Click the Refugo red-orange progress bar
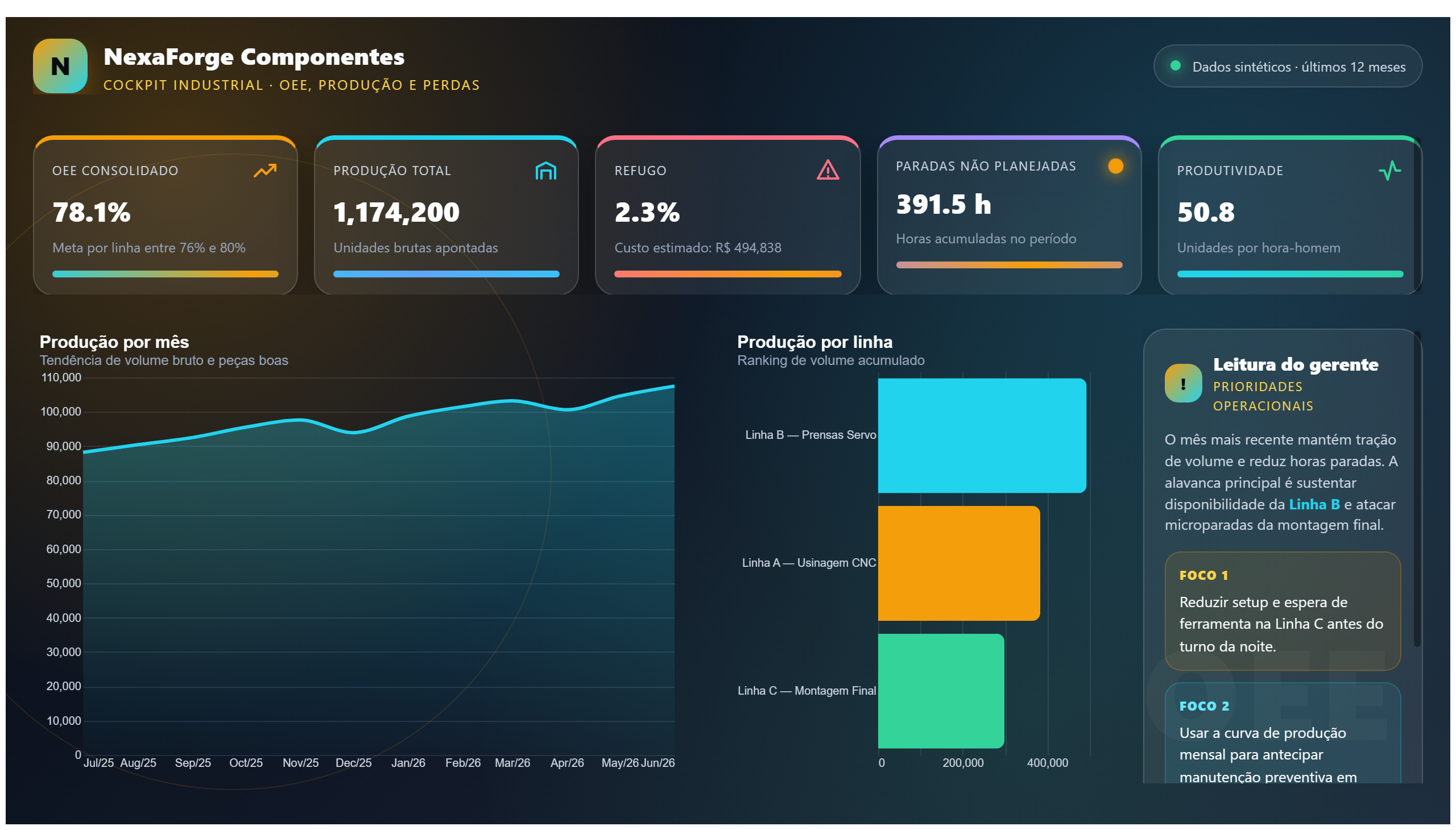 tap(727, 274)
